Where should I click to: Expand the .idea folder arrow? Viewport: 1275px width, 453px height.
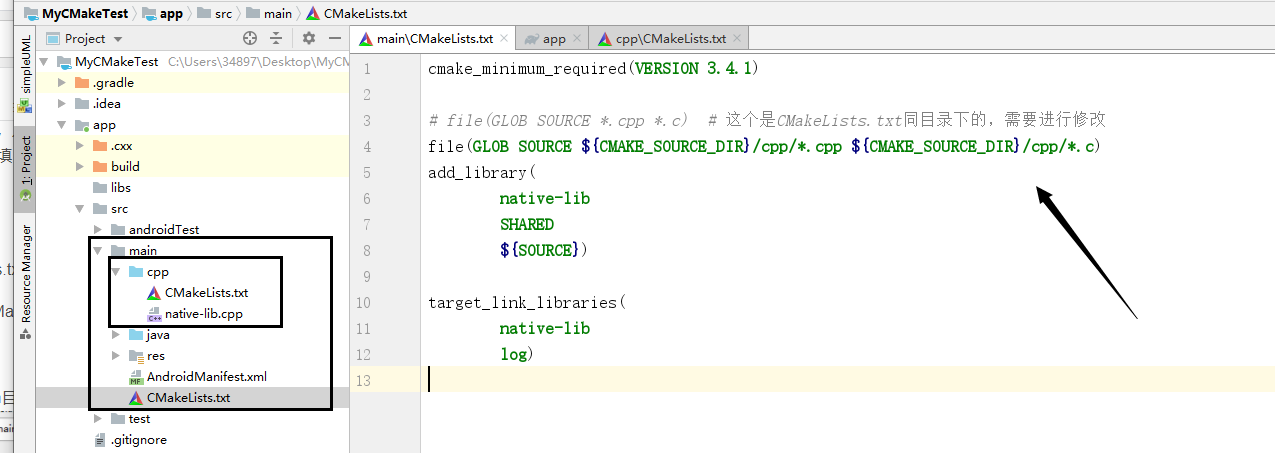tap(63, 104)
